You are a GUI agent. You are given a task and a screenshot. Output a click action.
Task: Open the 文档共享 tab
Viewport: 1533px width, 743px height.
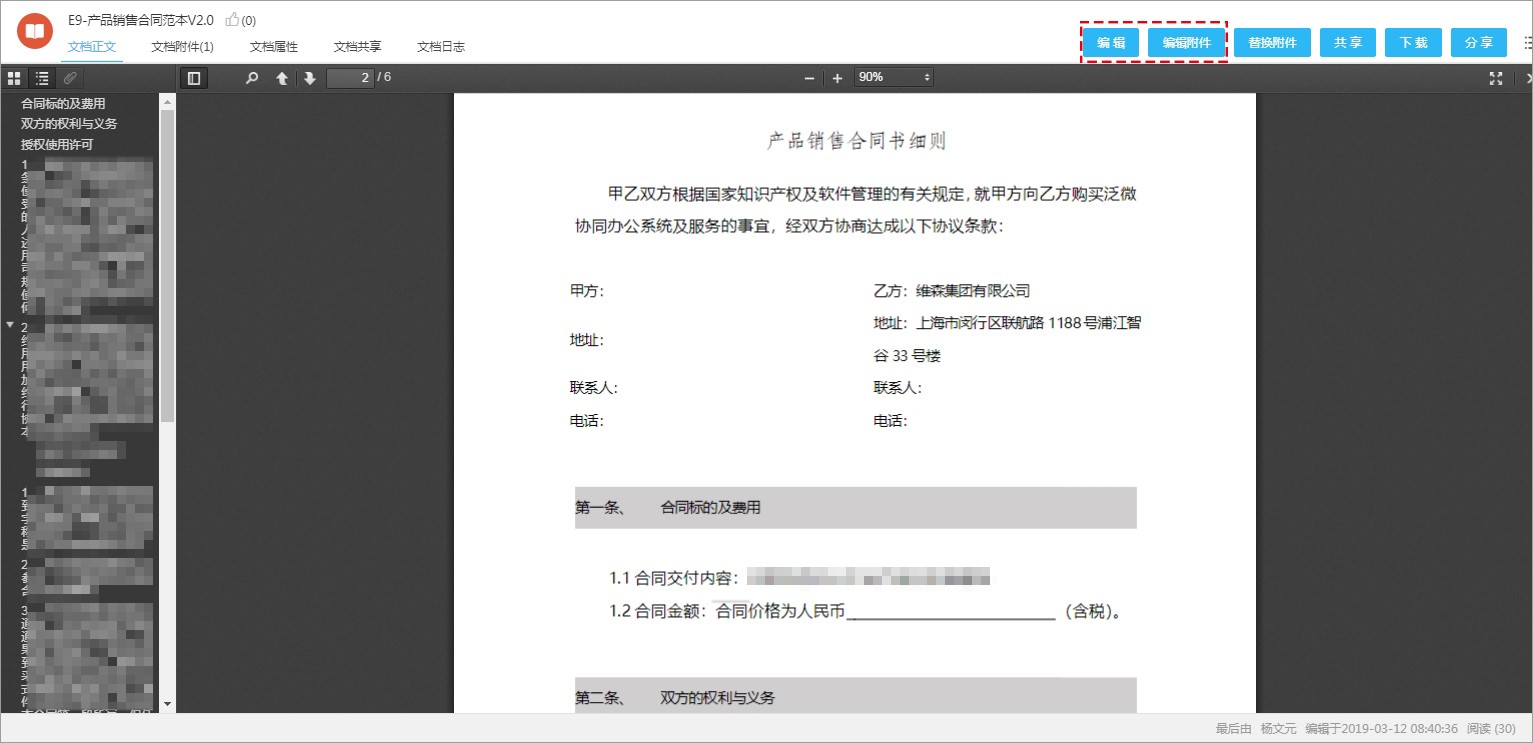[x=357, y=46]
